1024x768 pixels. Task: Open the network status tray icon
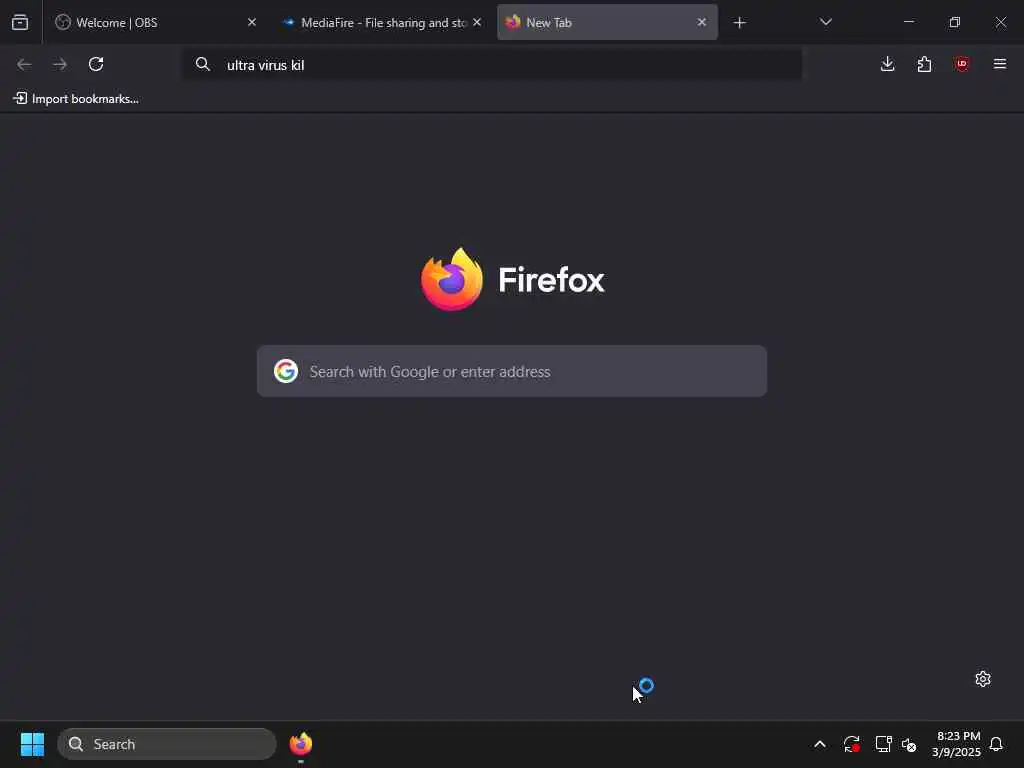pyautogui.click(x=883, y=744)
